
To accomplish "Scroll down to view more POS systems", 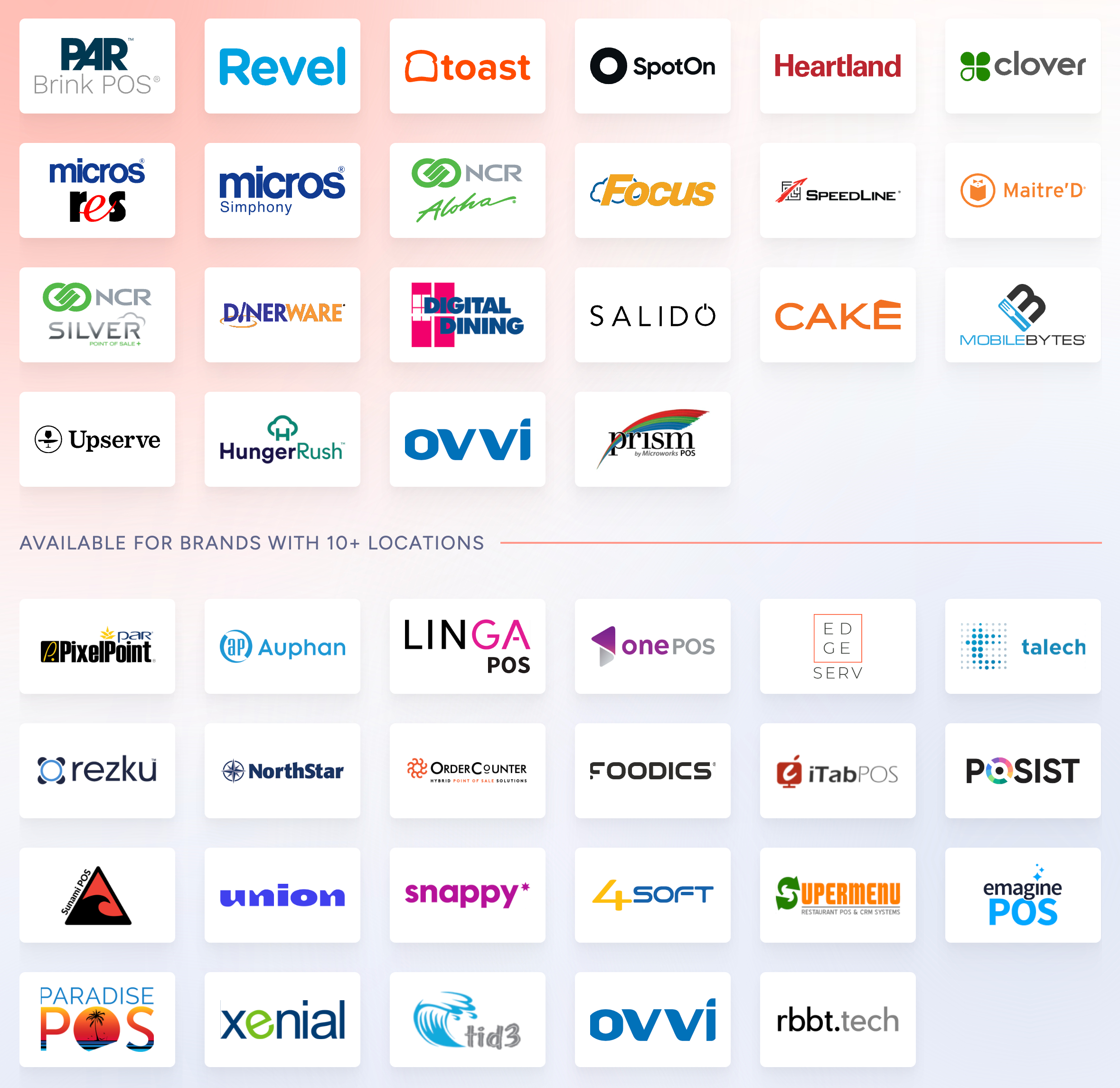I will (x=560, y=1087).
